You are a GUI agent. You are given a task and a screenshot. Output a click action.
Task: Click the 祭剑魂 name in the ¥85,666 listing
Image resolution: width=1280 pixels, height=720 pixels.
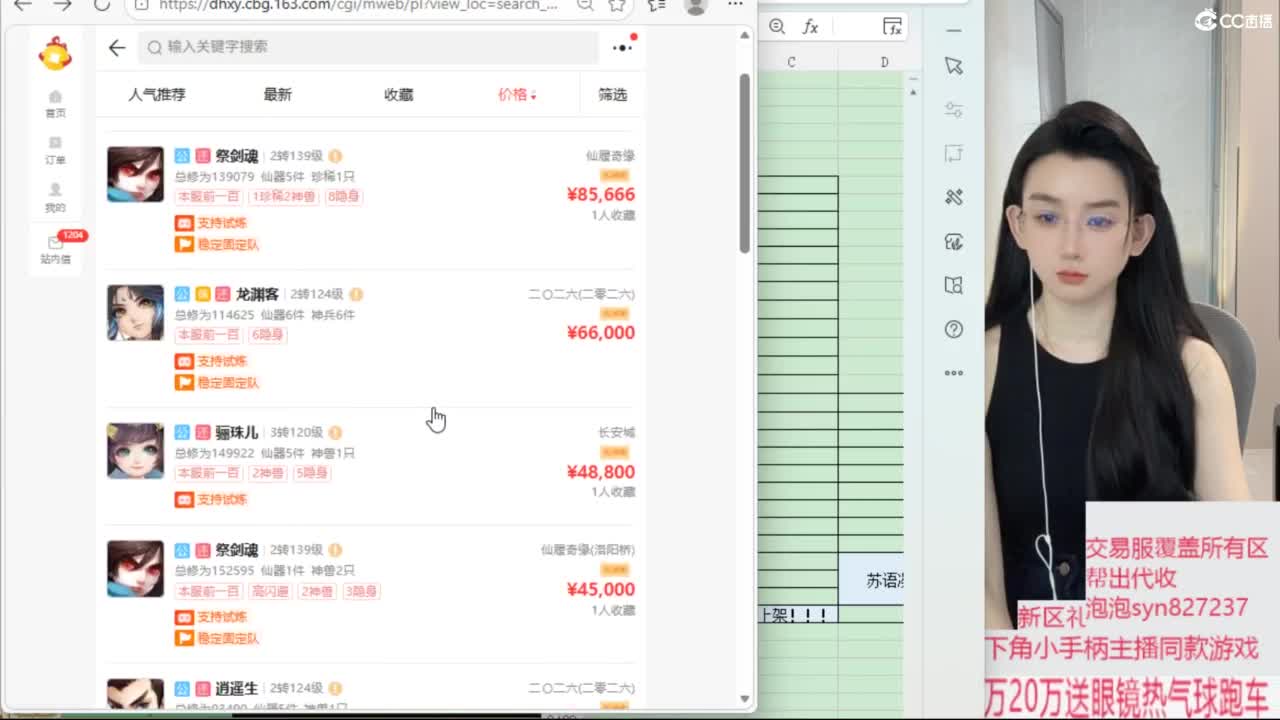(237, 156)
